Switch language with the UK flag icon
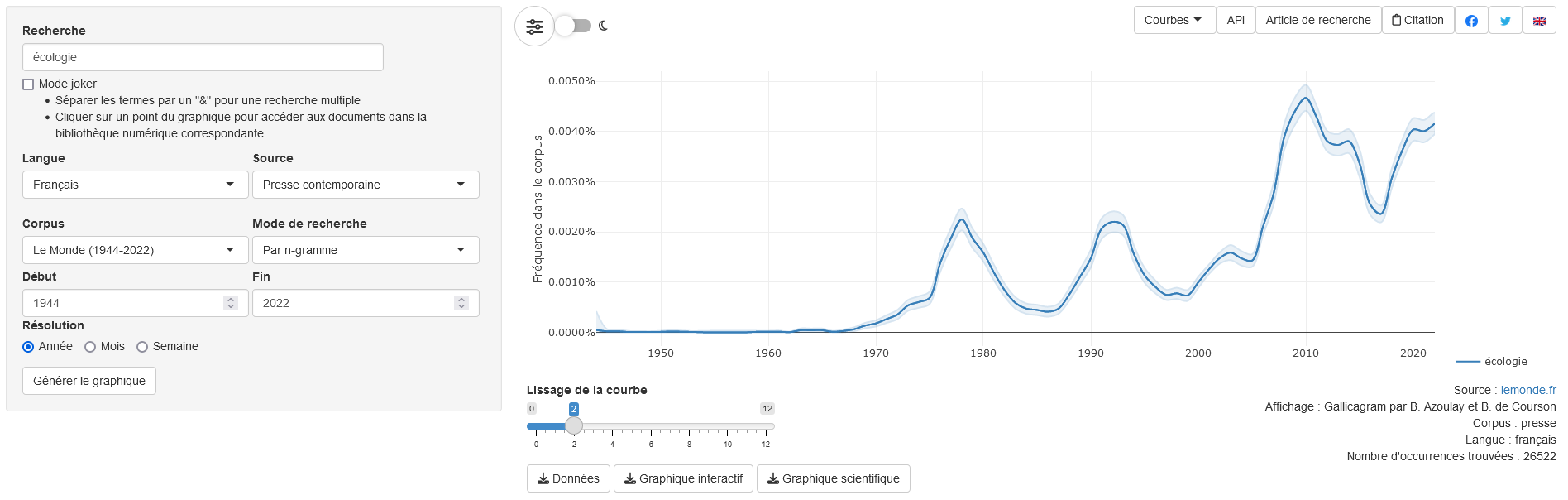Viewport: 1568px width, 500px height. click(x=1539, y=21)
